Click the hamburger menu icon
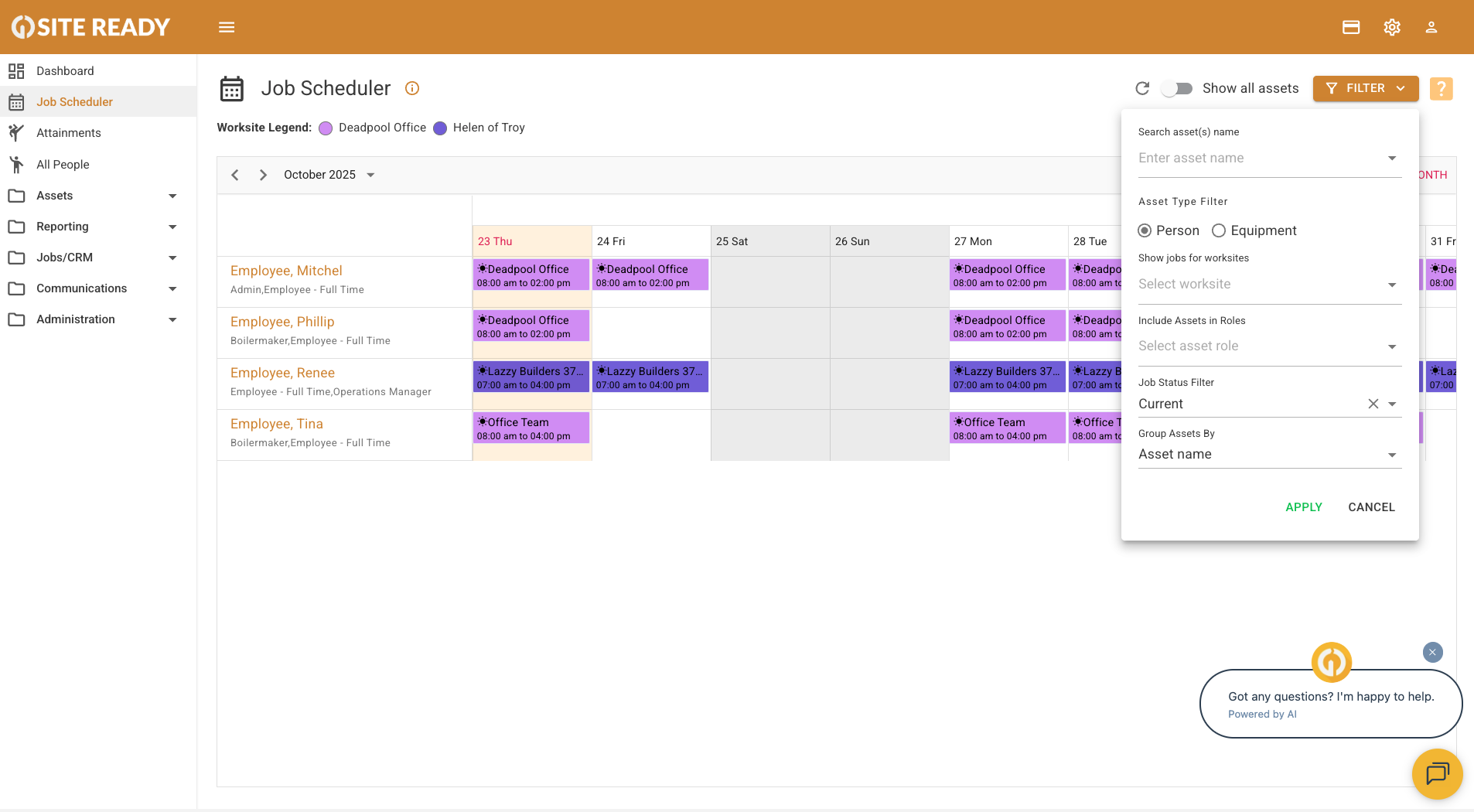 (x=227, y=27)
